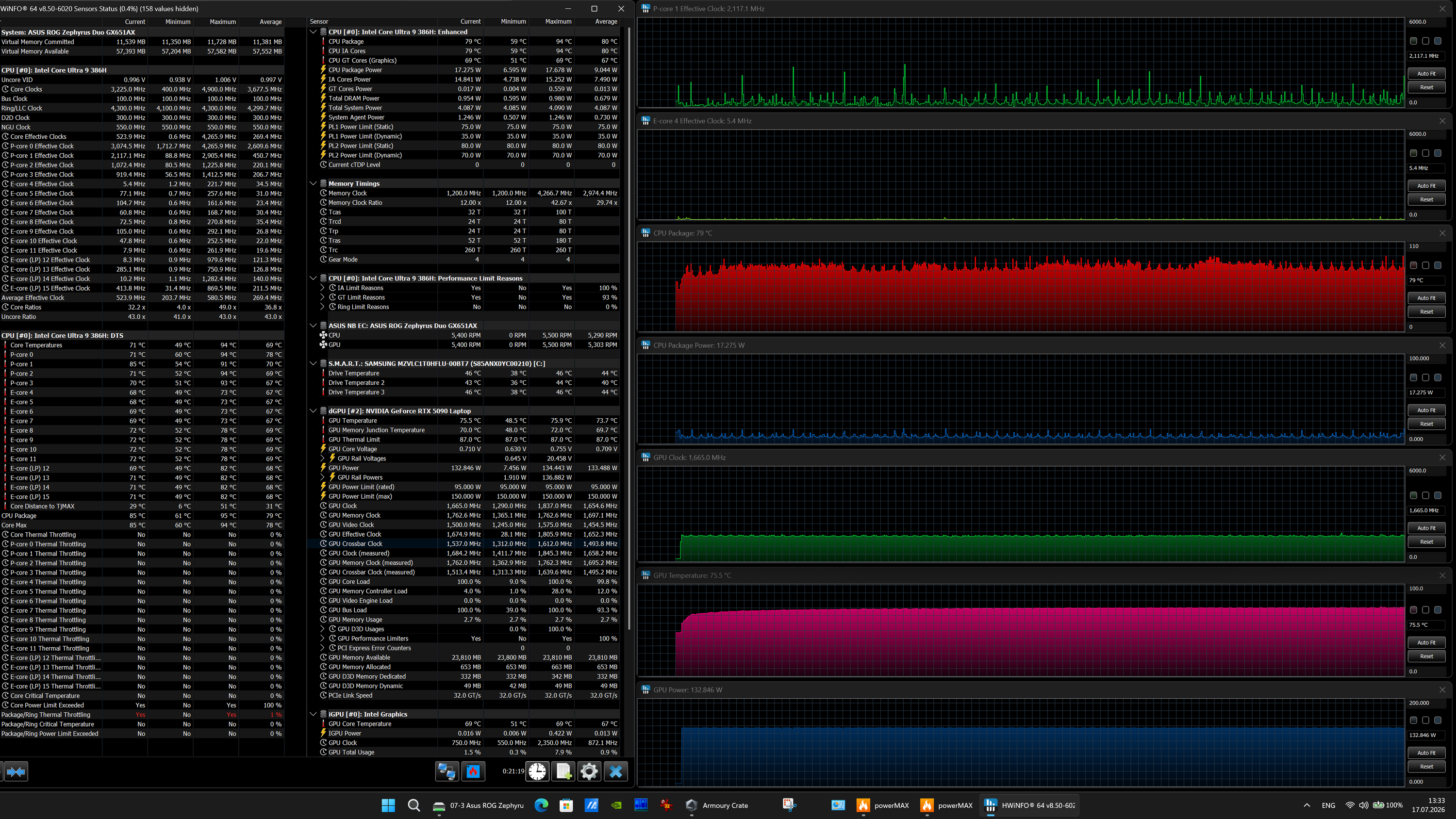Open Microsoft Edge from the taskbar
This screenshot has width=1456, height=819.
(x=541, y=805)
